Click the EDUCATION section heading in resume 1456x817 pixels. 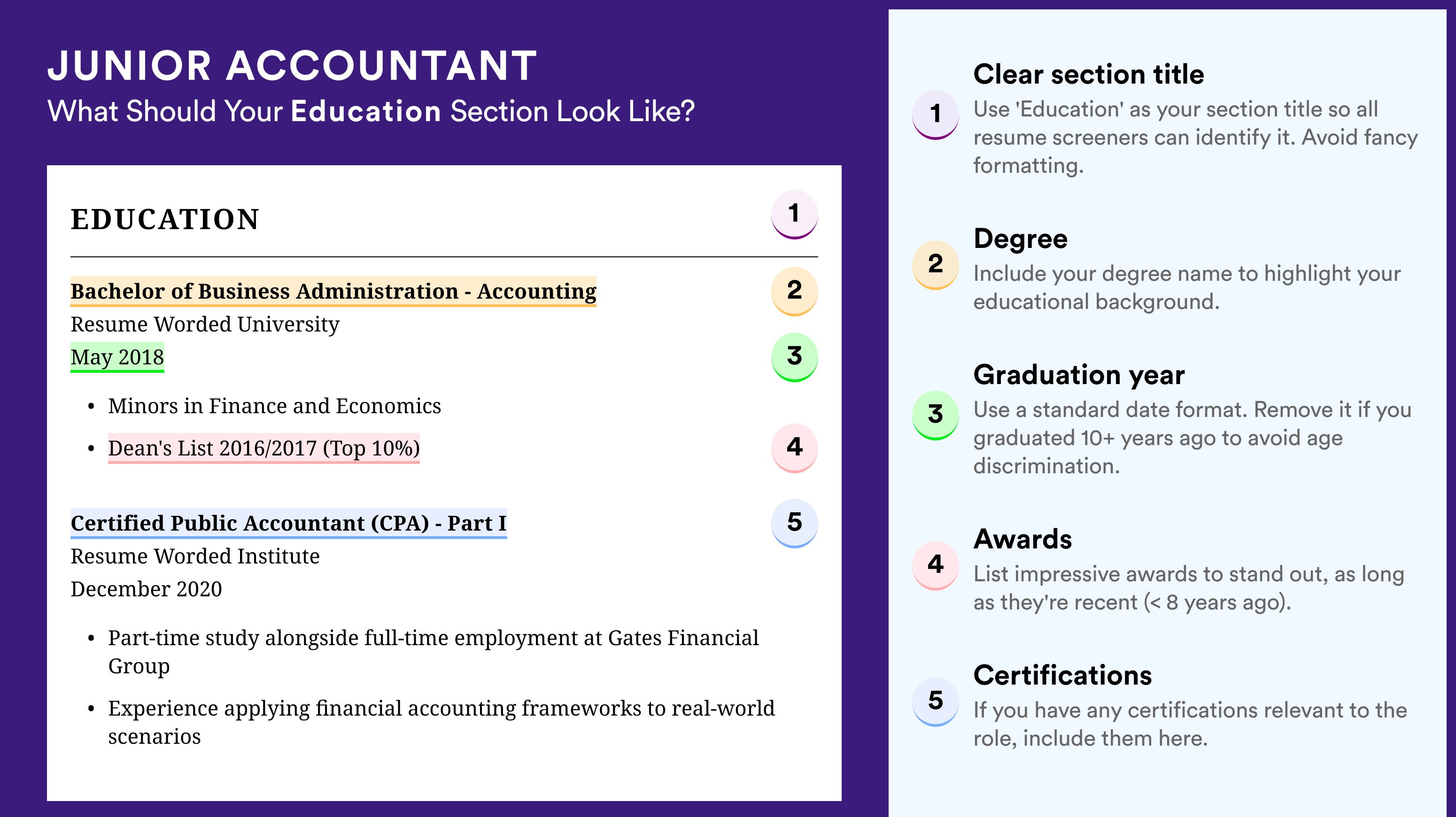(x=165, y=220)
